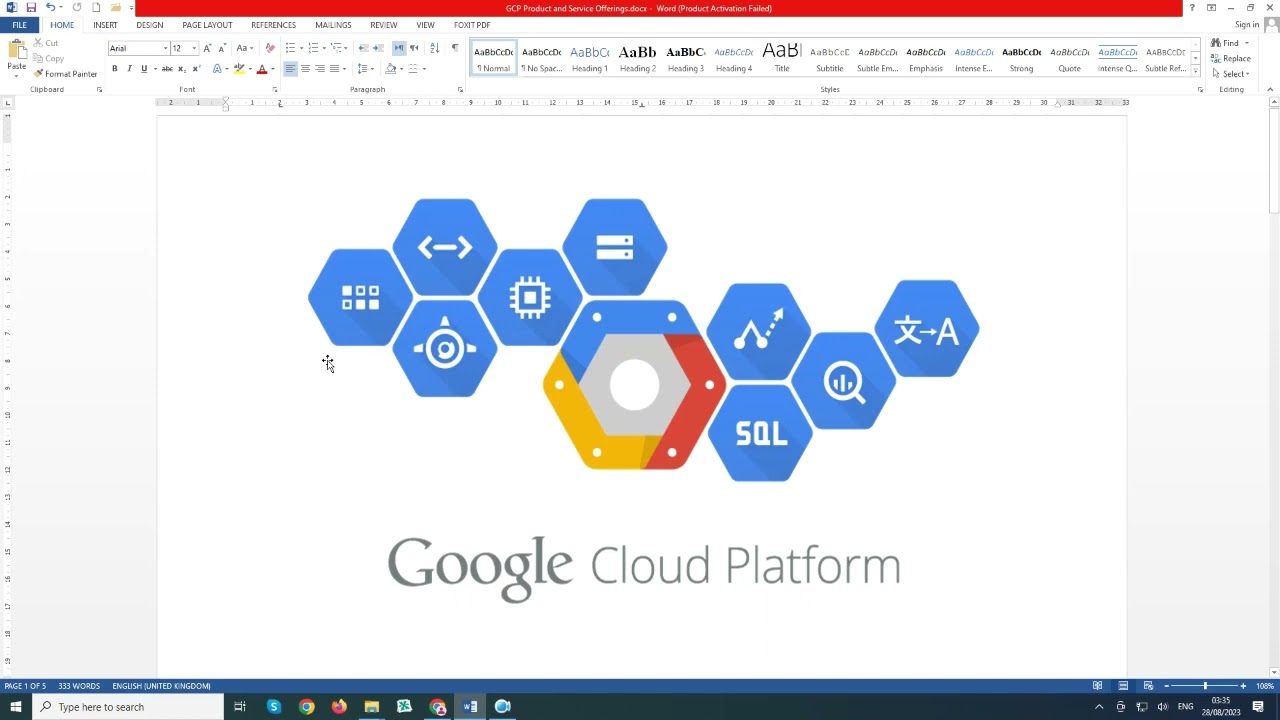Toggle strikethrough formatting

(167, 69)
